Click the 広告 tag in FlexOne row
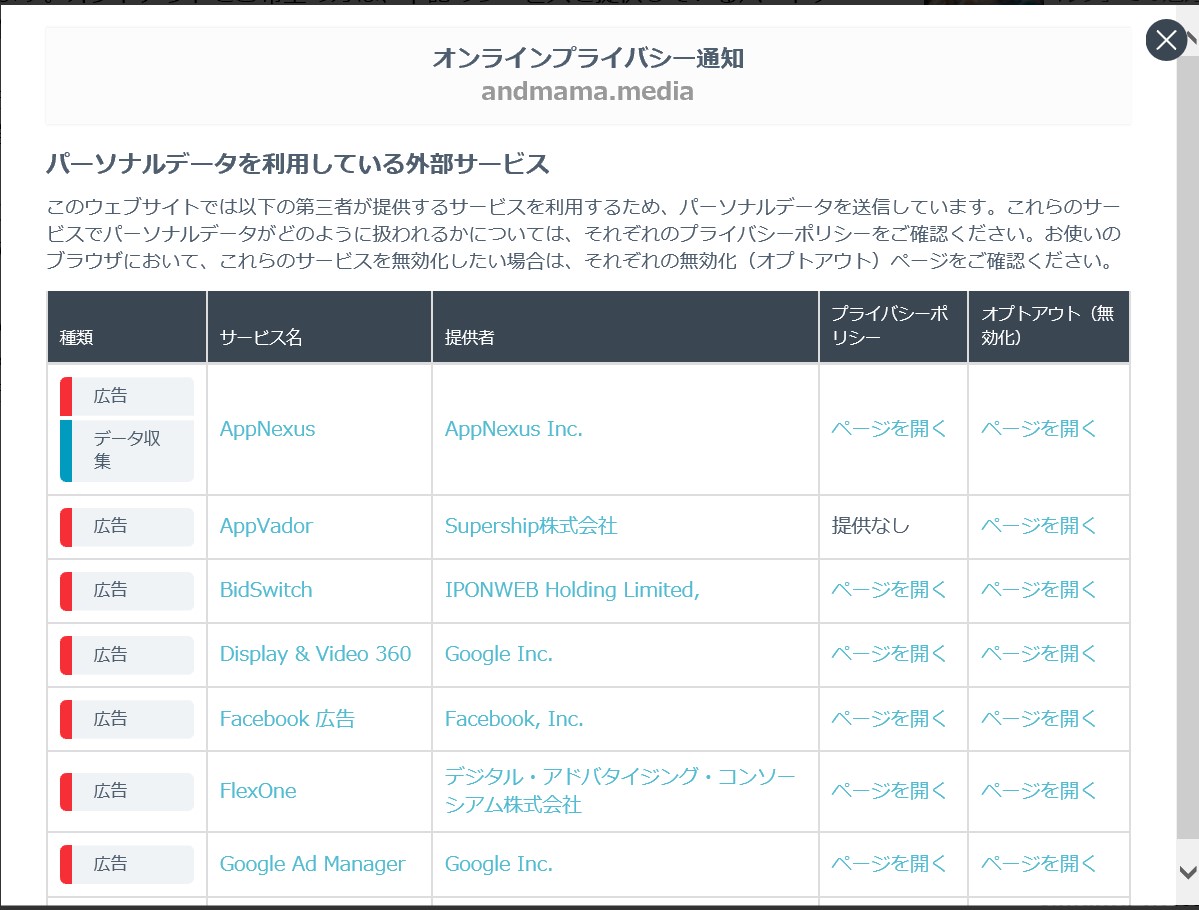 point(127,791)
